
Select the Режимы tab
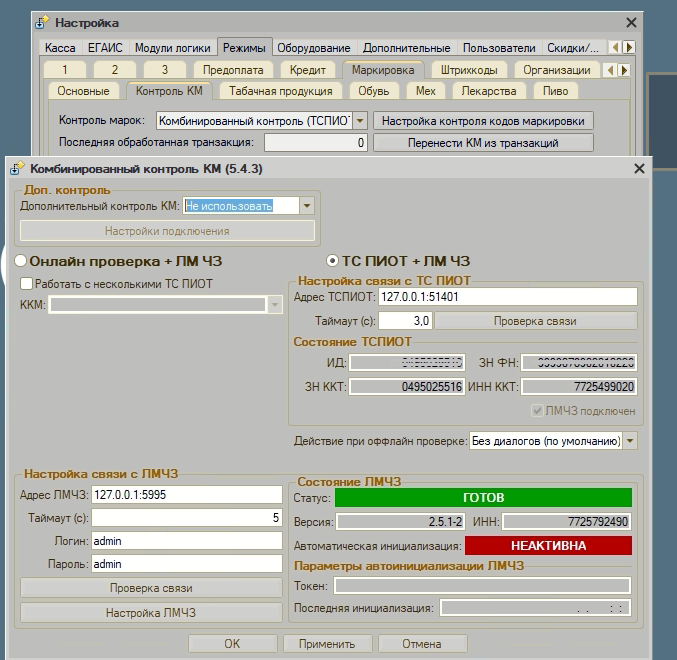click(244, 47)
